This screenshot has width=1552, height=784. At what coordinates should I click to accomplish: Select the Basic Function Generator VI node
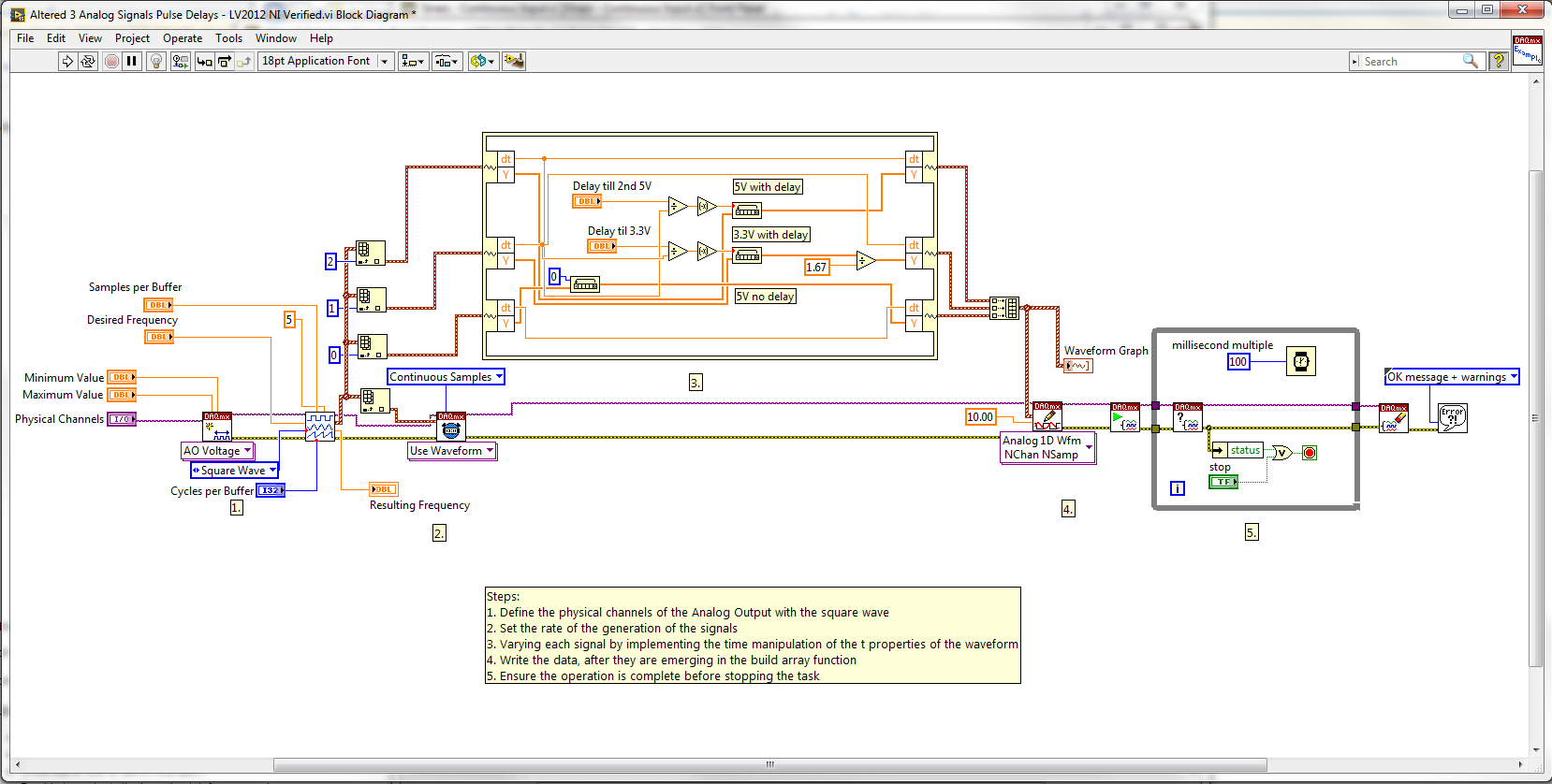click(320, 428)
